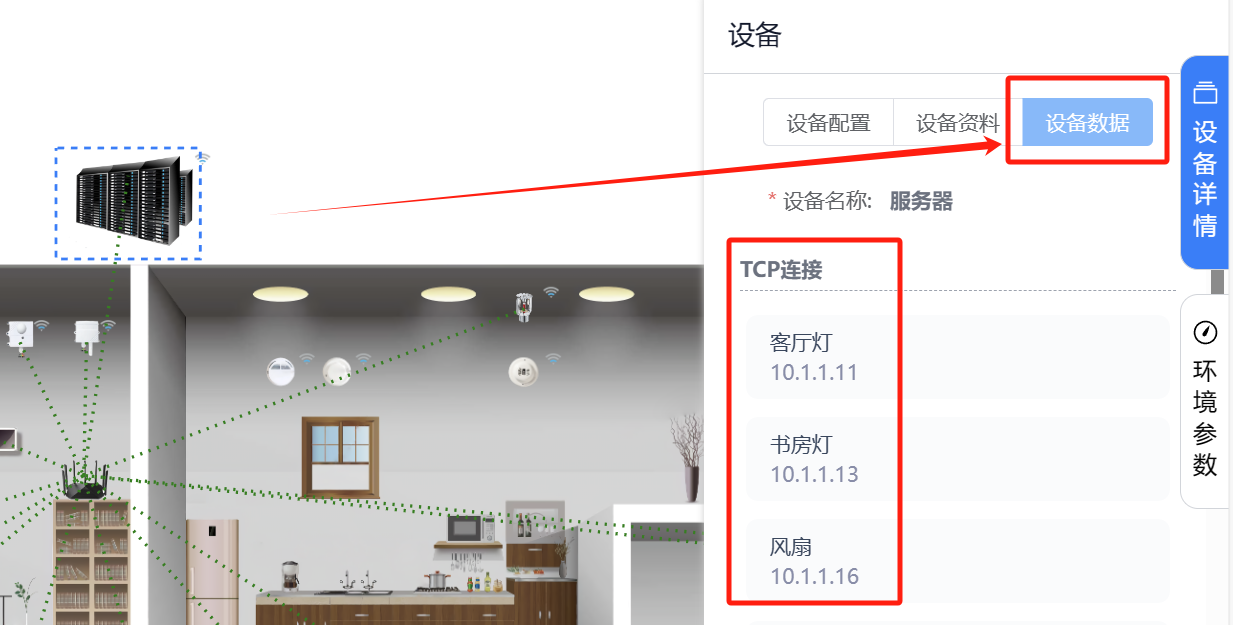Viewport: 1233px width, 625px height.
Task: Open the 设备数据 tab
Action: 1088,123
